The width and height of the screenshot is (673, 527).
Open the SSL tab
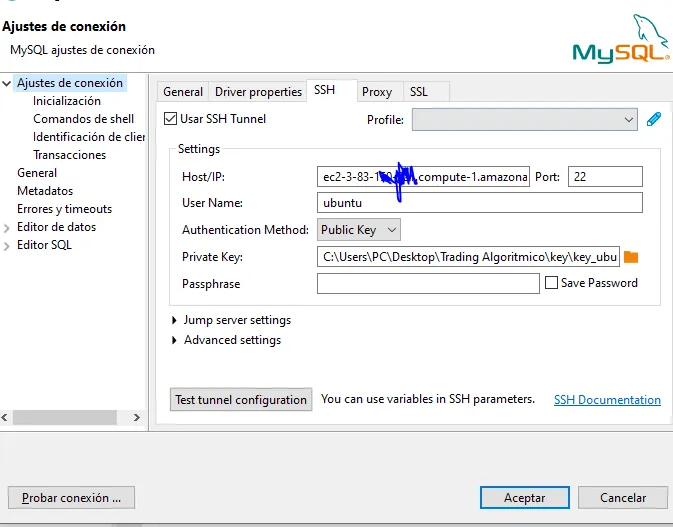(x=426, y=91)
